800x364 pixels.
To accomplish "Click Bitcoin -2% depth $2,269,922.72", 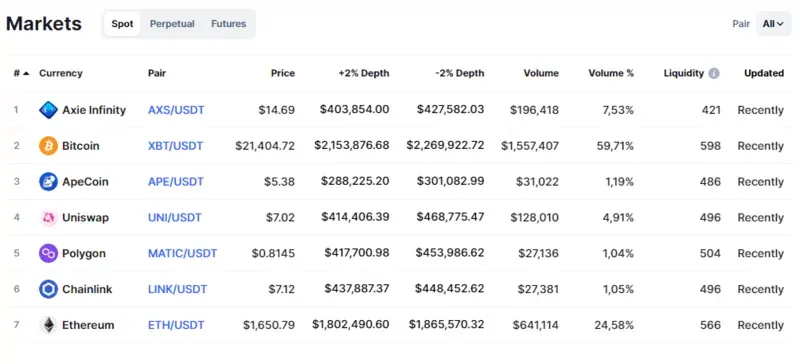I will tap(445, 145).
